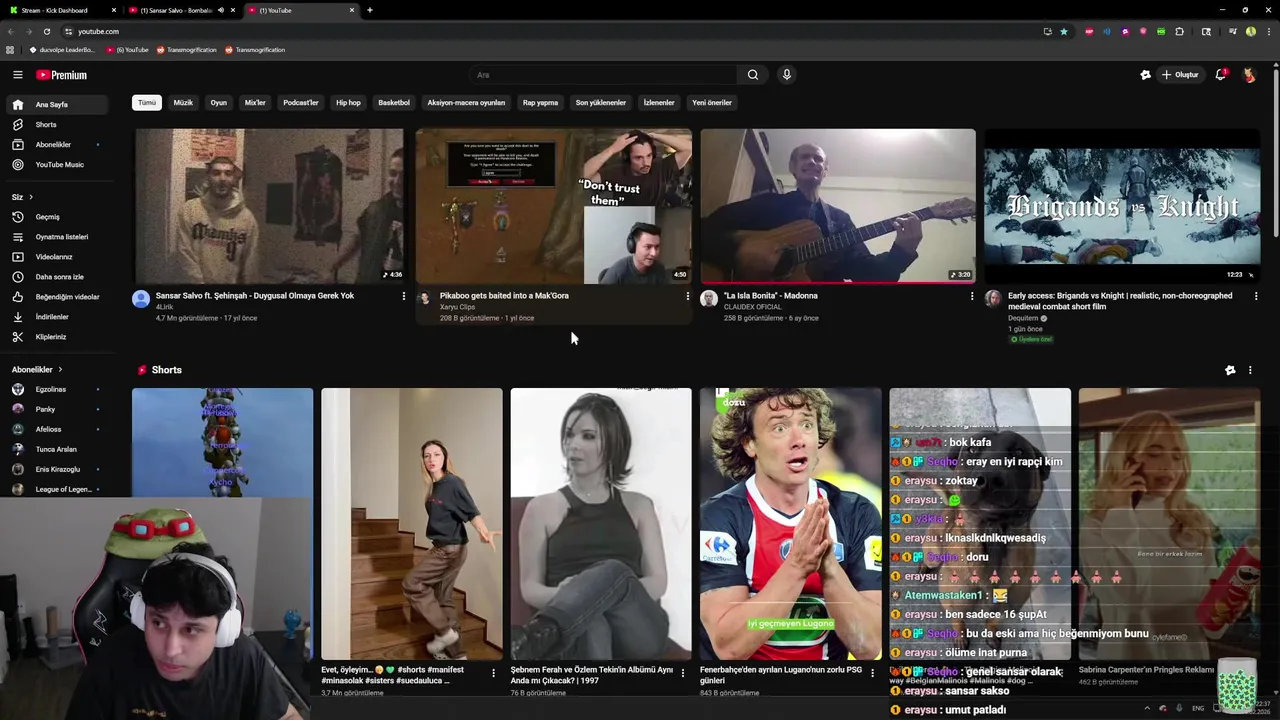Open Oynatma listeleri in sidebar

(56, 237)
